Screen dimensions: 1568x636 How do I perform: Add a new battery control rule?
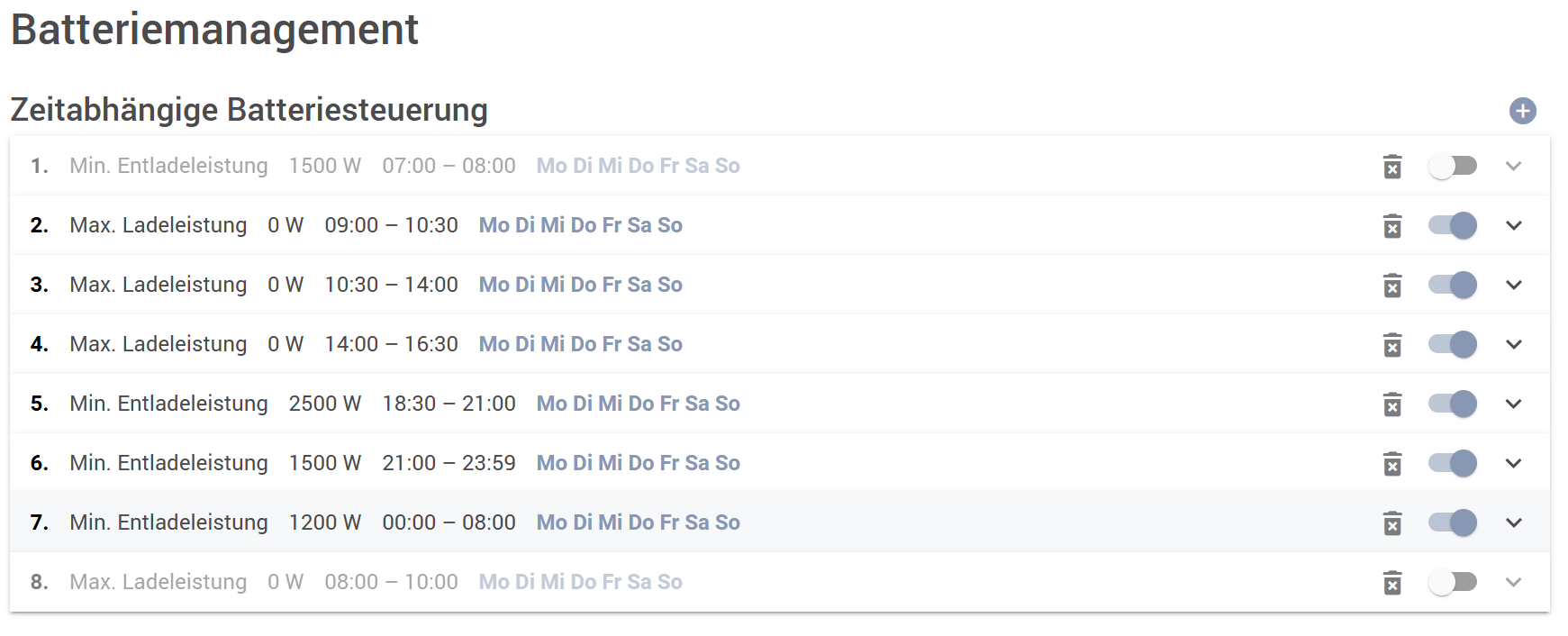coord(1522,111)
